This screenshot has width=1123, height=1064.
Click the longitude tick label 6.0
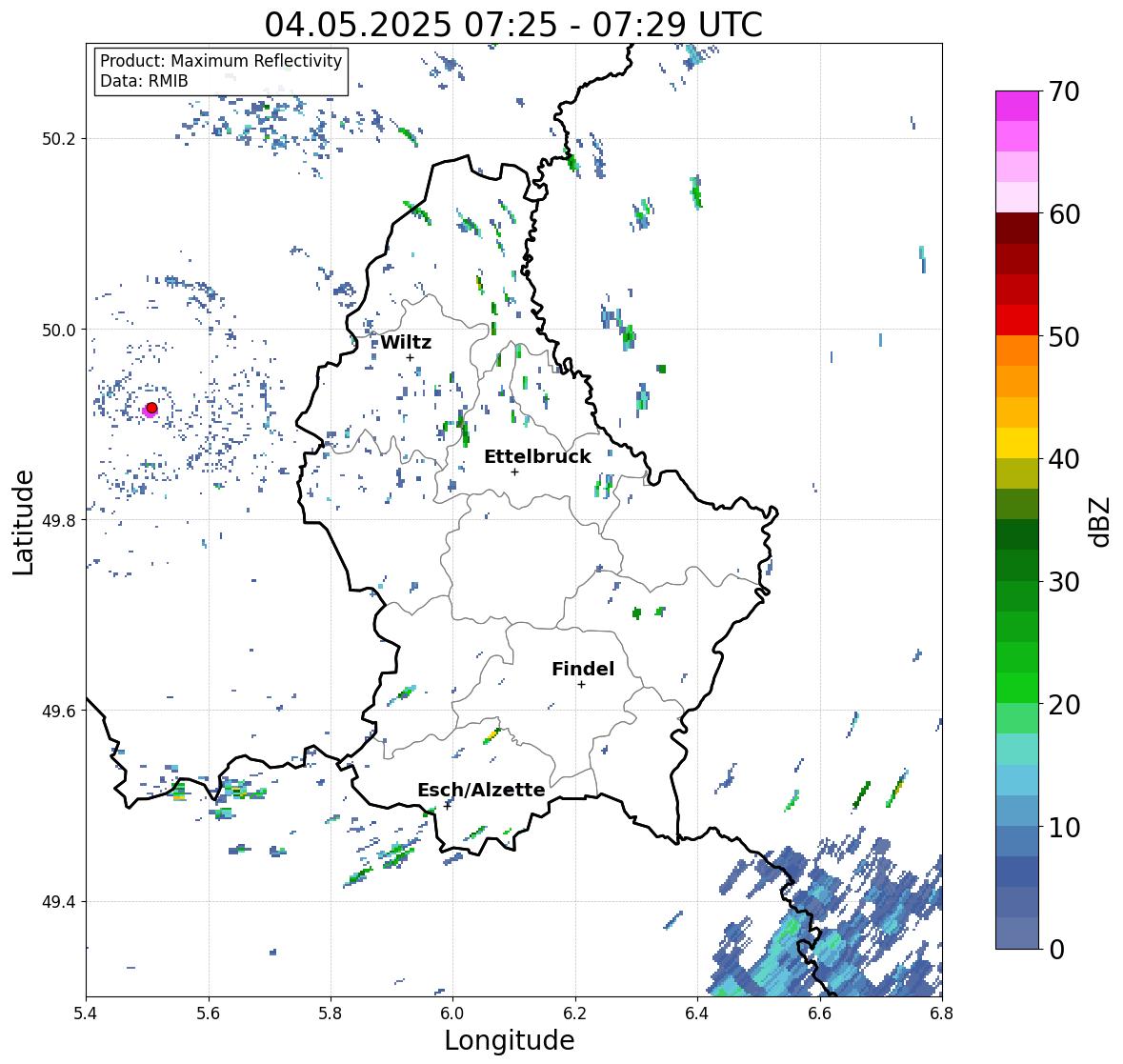click(452, 1013)
